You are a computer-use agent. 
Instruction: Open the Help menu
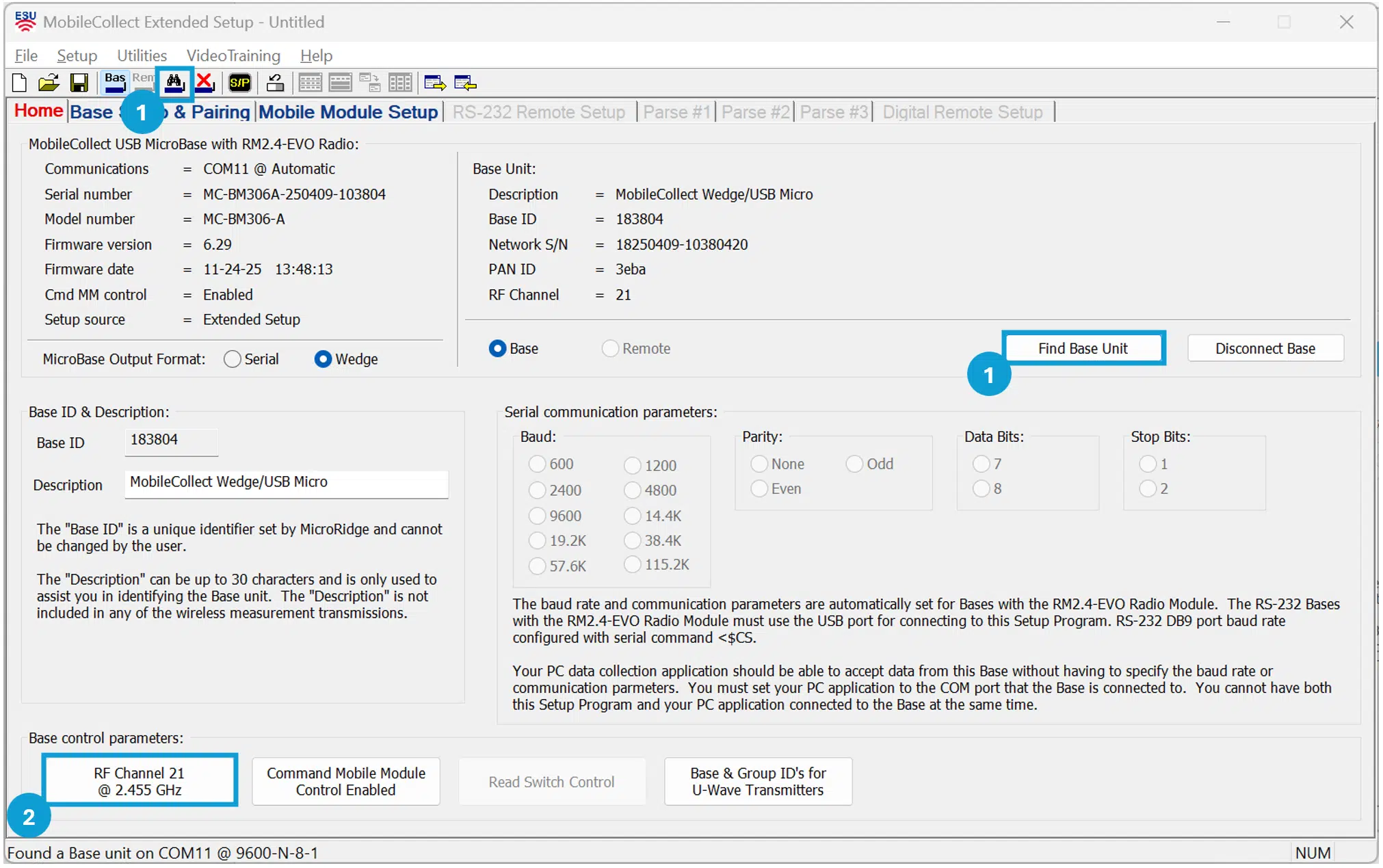click(x=316, y=55)
